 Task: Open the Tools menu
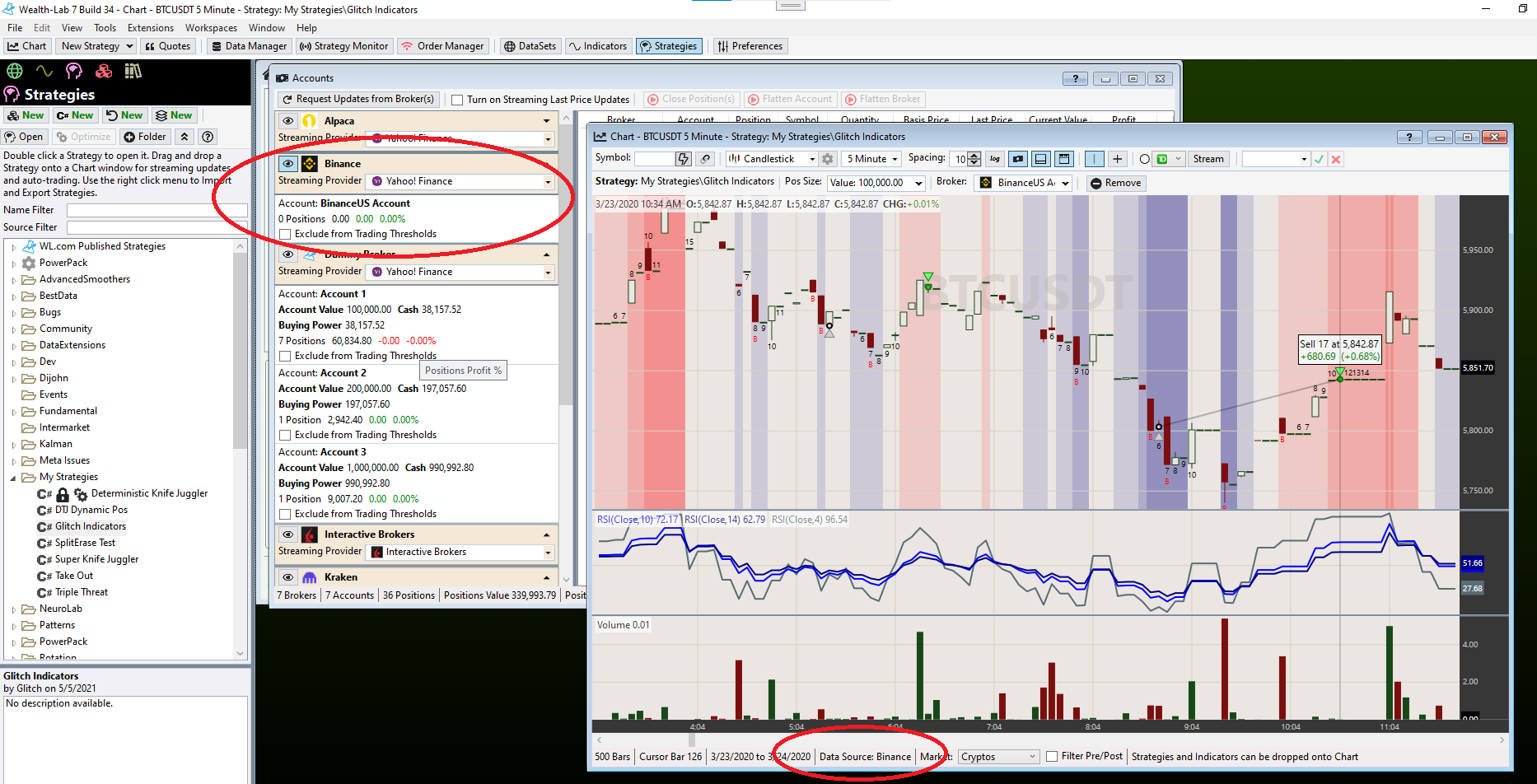coord(105,28)
